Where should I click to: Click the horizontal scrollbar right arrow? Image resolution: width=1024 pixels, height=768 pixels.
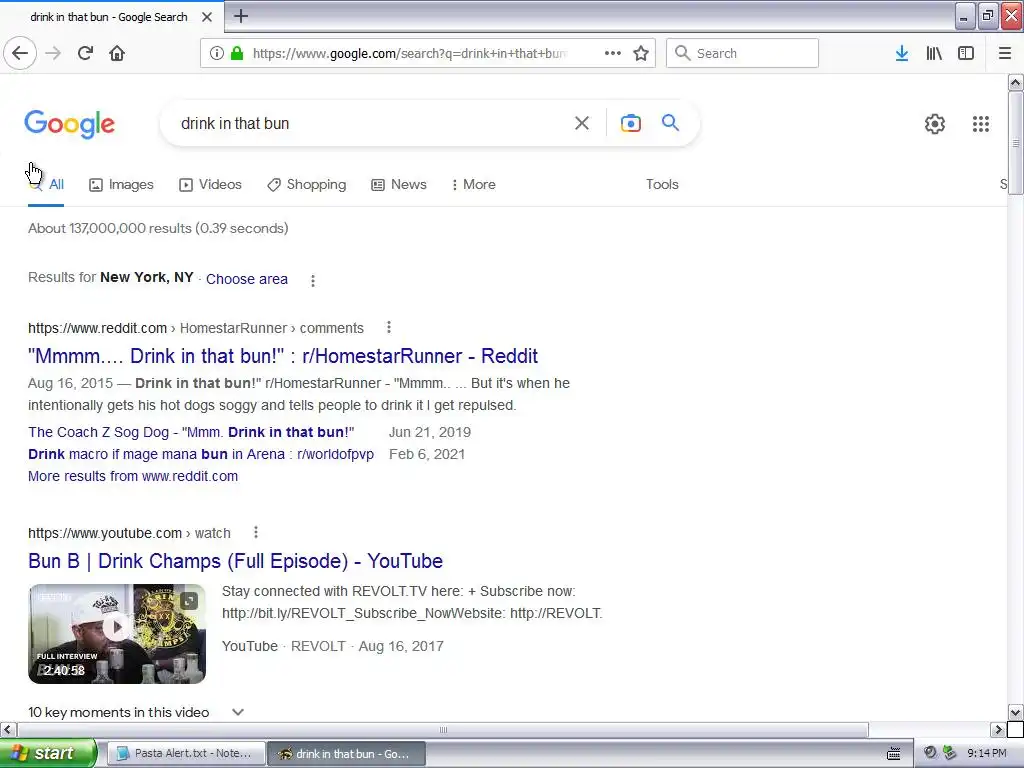(x=998, y=729)
